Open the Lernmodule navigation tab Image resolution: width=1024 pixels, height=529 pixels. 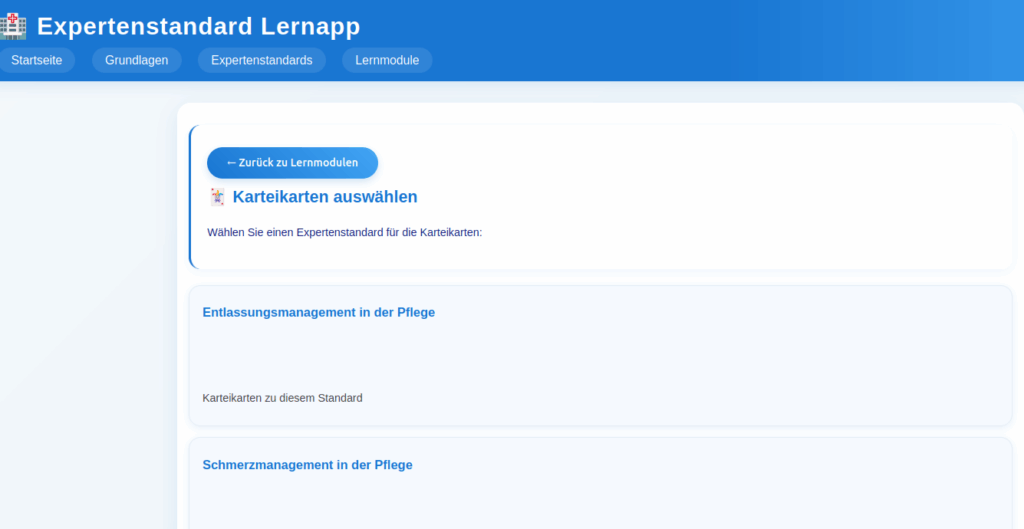point(387,60)
